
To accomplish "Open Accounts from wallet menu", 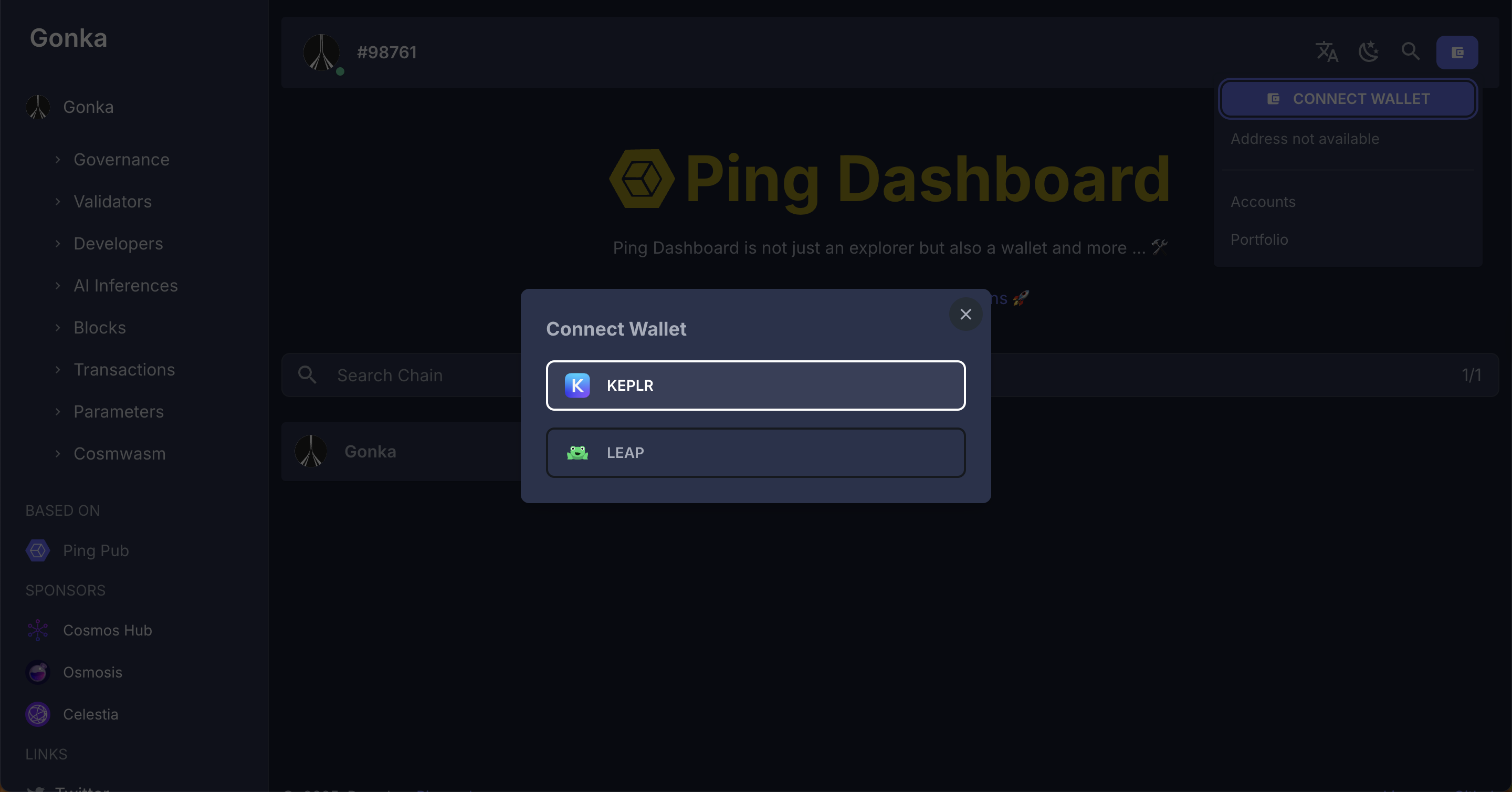I will pos(1263,202).
